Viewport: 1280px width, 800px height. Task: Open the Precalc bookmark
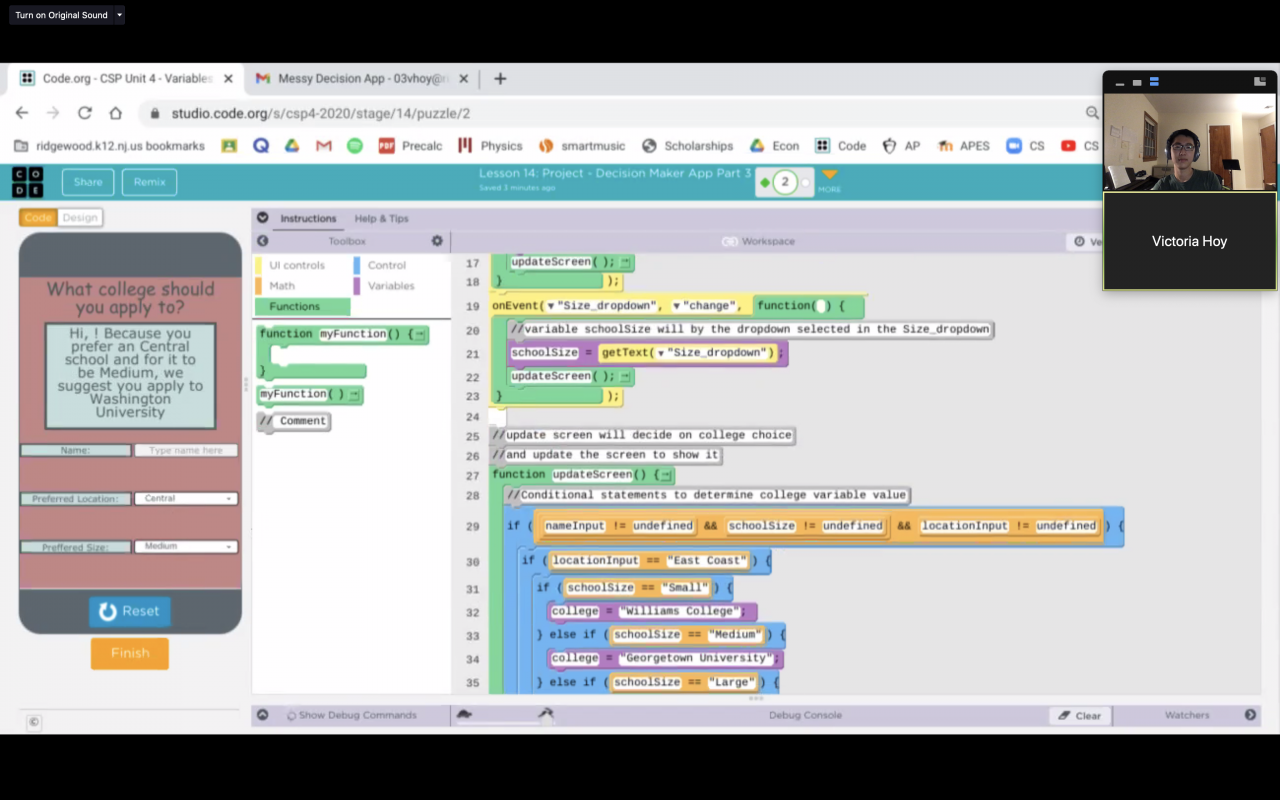410,146
